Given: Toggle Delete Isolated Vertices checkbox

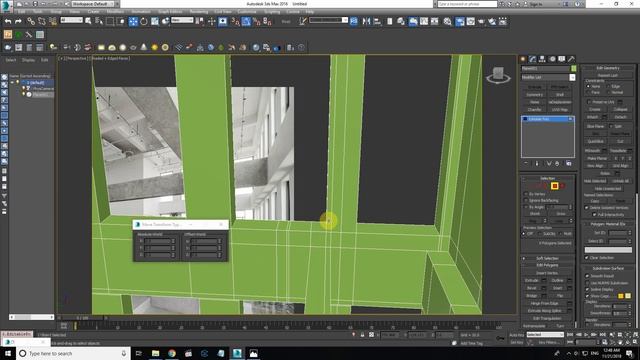Looking at the screenshot, I should point(587,208).
